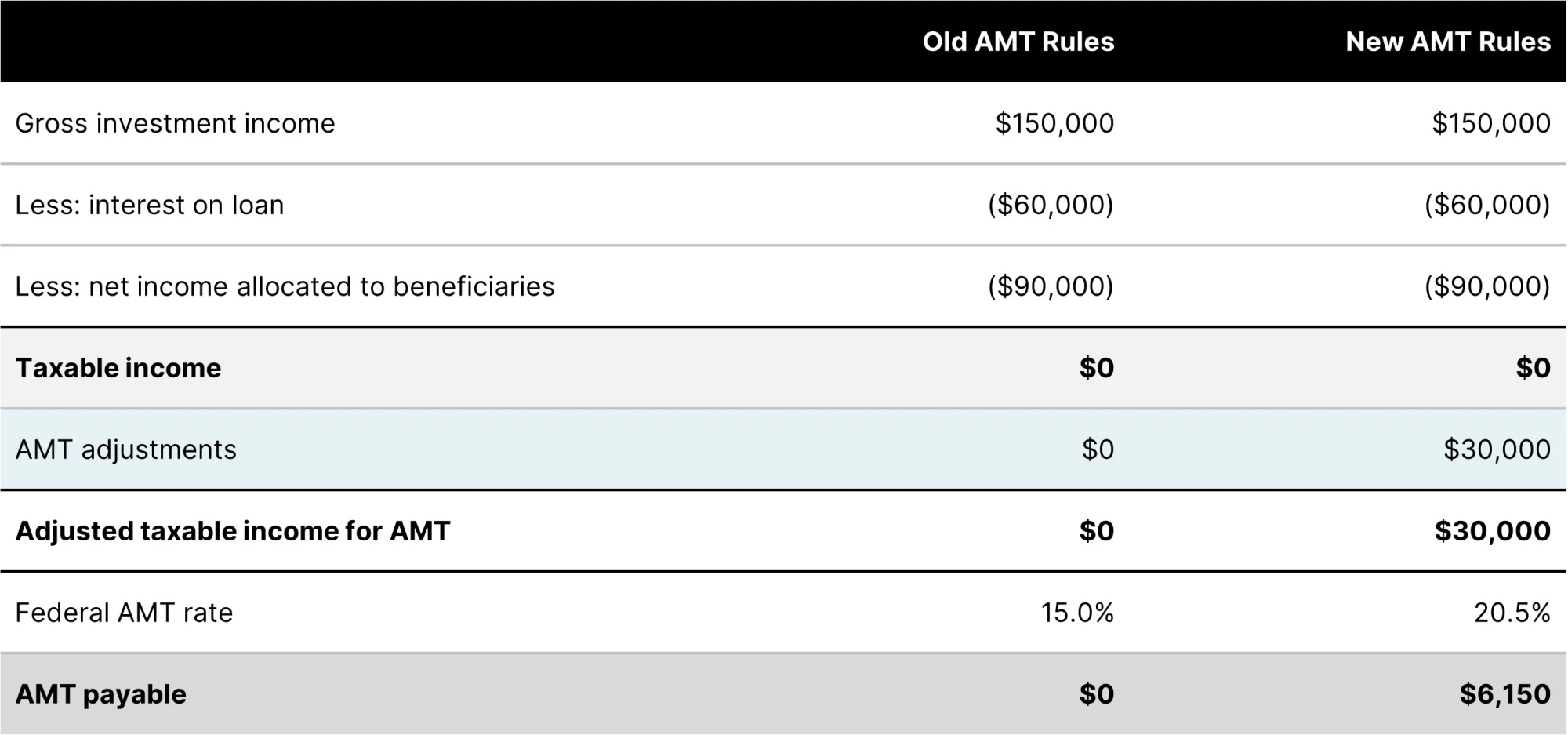
Task: Click the bold Taxable income row label
Action: [x=118, y=368]
